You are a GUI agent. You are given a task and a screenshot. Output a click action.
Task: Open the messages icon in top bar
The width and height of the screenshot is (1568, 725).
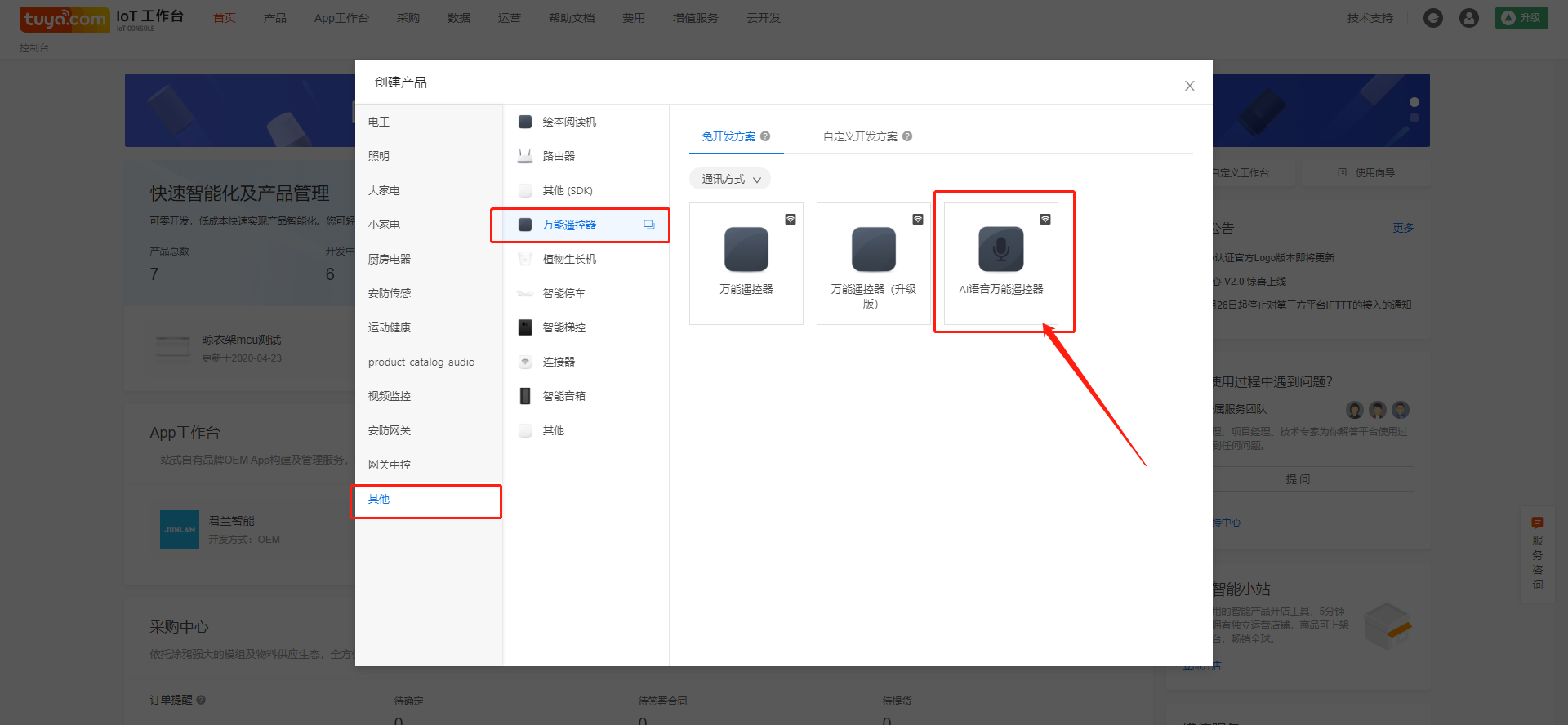coord(1432,18)
